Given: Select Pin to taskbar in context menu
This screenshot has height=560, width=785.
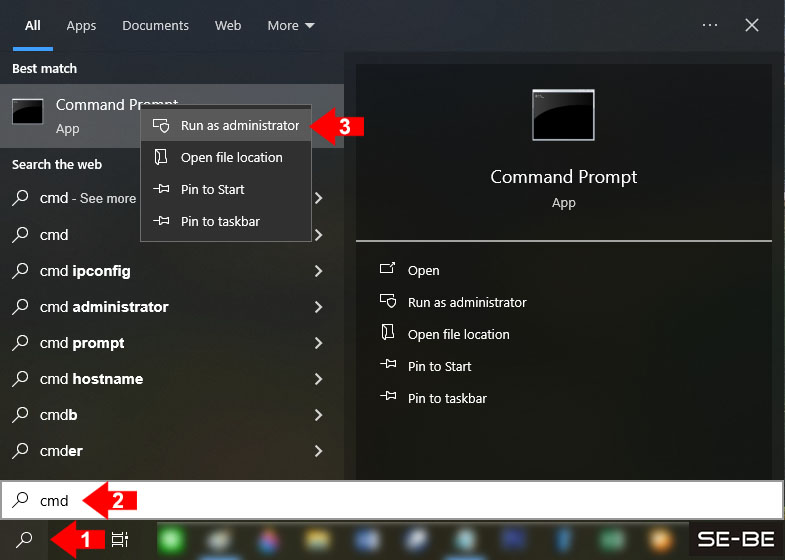Looking at the screenshot, I should click(x=220, y=222).
